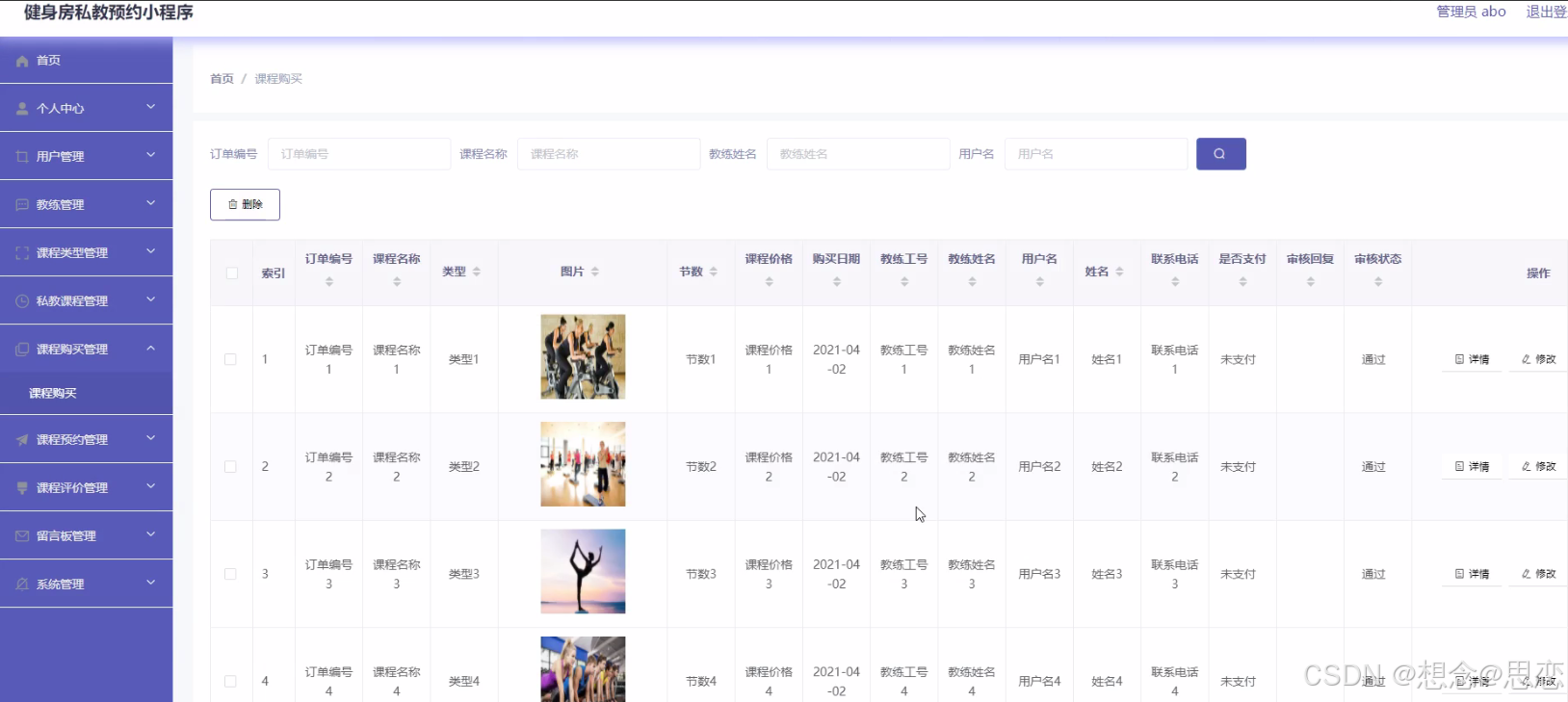
Task: Expand the 课程预约管理 menu chevron
Action: coord(151,438)
